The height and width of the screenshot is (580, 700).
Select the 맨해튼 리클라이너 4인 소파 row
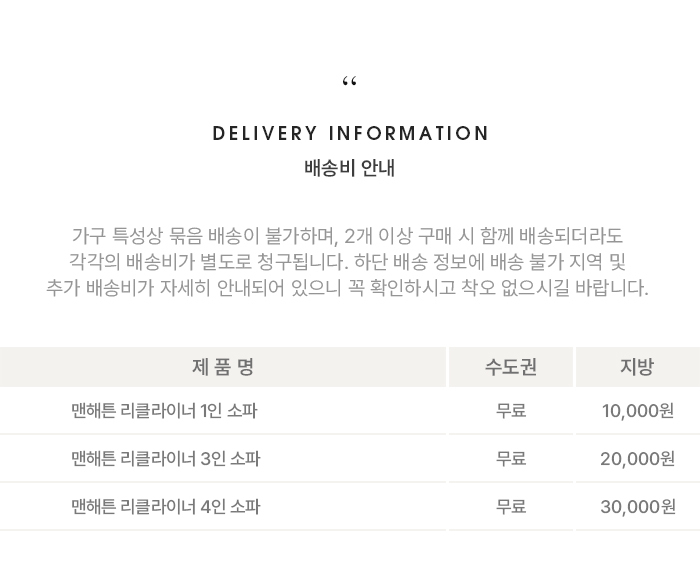[165, 507]
